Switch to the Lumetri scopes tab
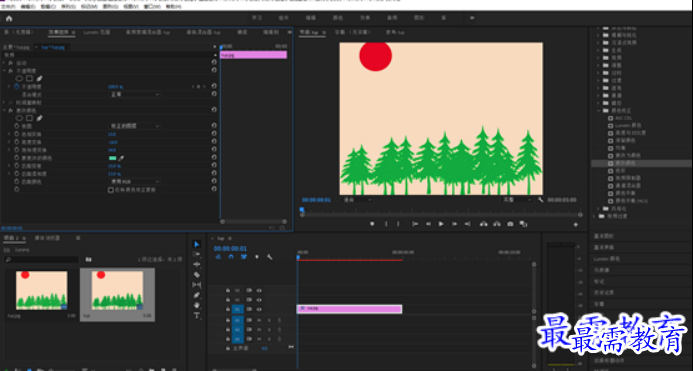693x371 pixels. pyautogui.click(x=96, y=32)
